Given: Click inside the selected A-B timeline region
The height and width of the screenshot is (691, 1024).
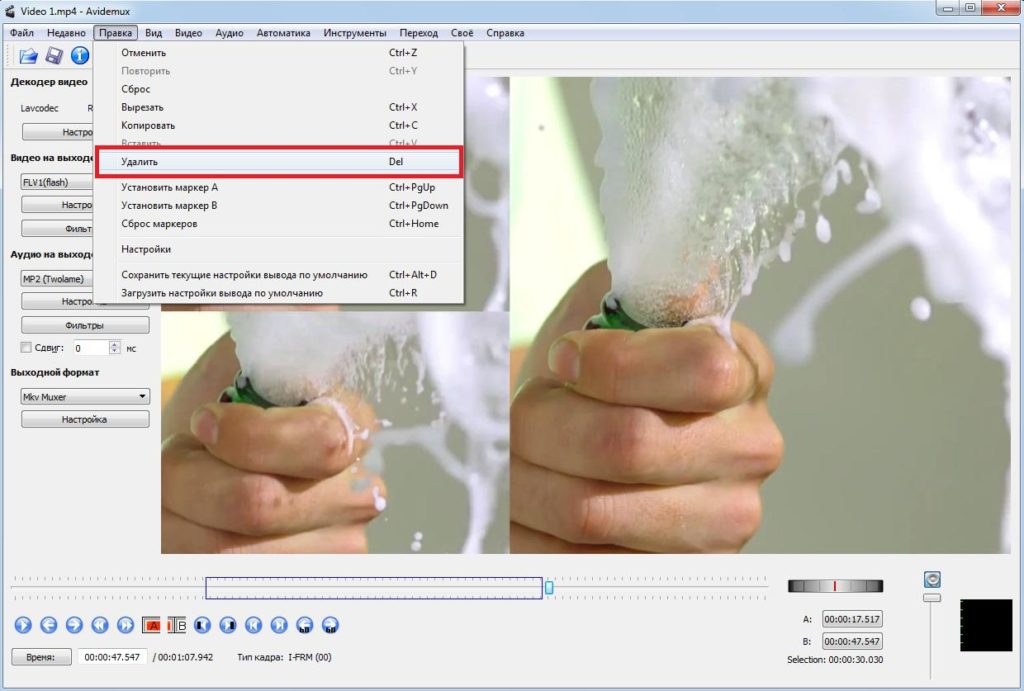Looking at the screenshot, I should 374,588.
